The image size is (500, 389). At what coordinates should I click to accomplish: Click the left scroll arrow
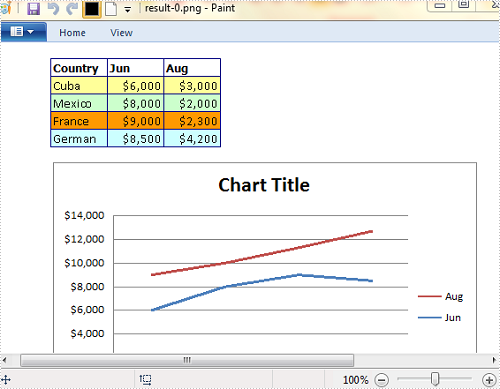[x=5, y=360]
